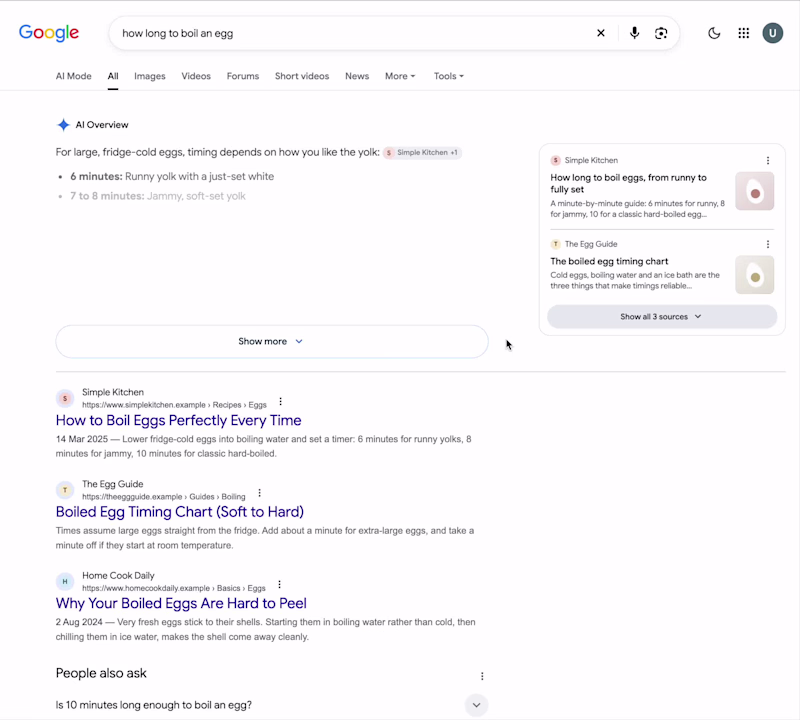Image resolution: width=800 pixels, height=720 pixels.
Task: Open Boiled Egg Timing Chart (Soft to Hard)
Action: coord(180,511)
